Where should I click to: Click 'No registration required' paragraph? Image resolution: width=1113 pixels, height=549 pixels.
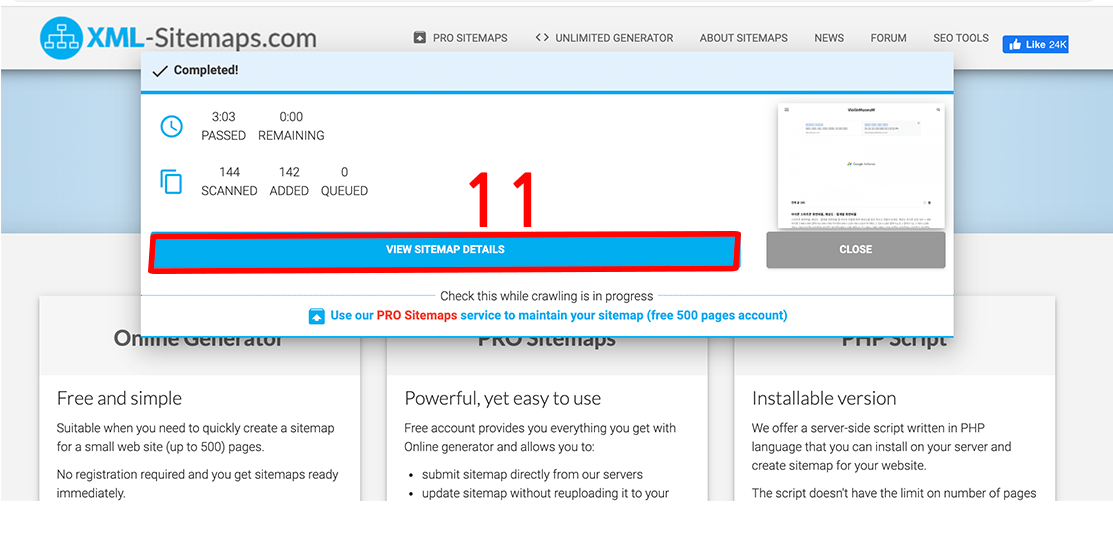[197, 484]
